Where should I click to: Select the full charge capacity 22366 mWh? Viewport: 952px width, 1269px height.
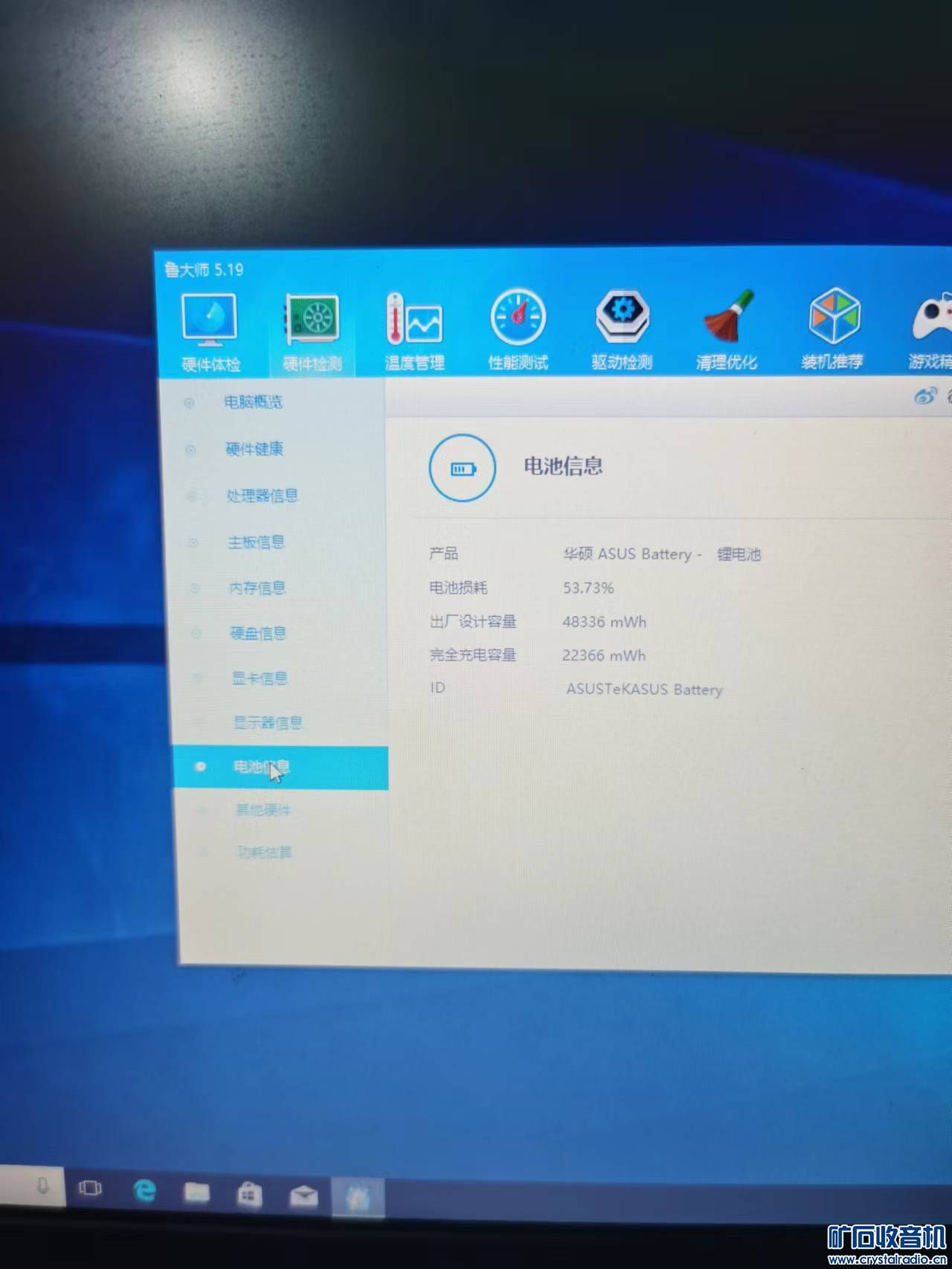(x=604, y=655)
